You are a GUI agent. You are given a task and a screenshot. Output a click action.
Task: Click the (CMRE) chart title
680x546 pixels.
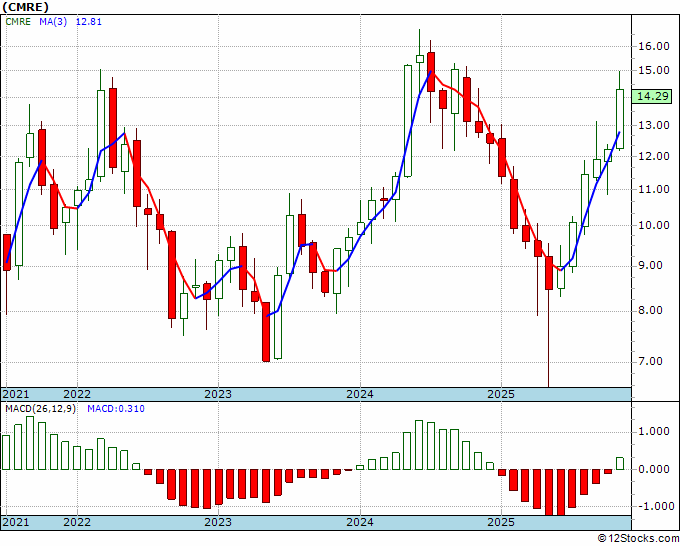[25, 7]
